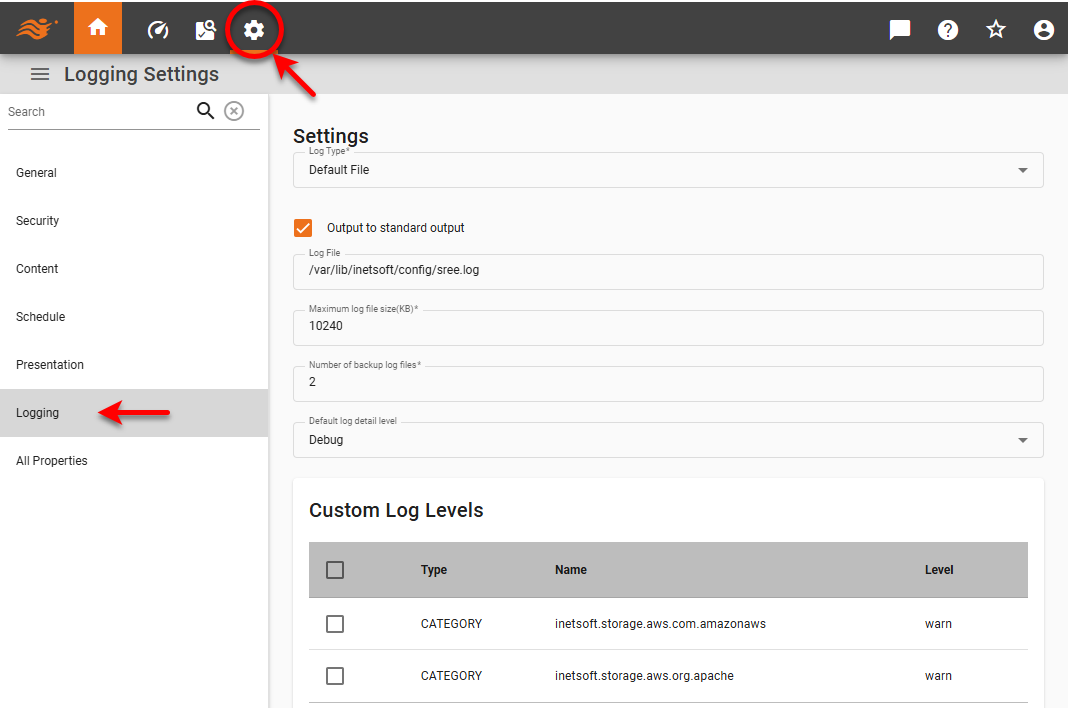Open the All Properties page
The width and height of the screenshot is (1068, 708).
51,460
